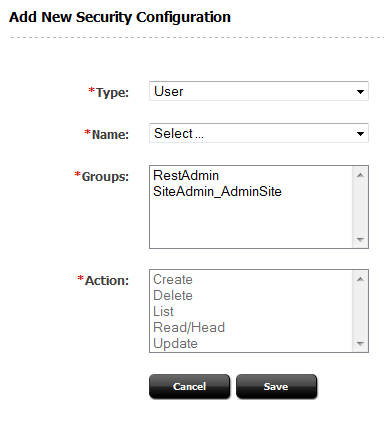The width and height of the screenshot is (384, 424).
Task: Click Groups list scrollbar down arrow
Action: (x=360, y=239)
